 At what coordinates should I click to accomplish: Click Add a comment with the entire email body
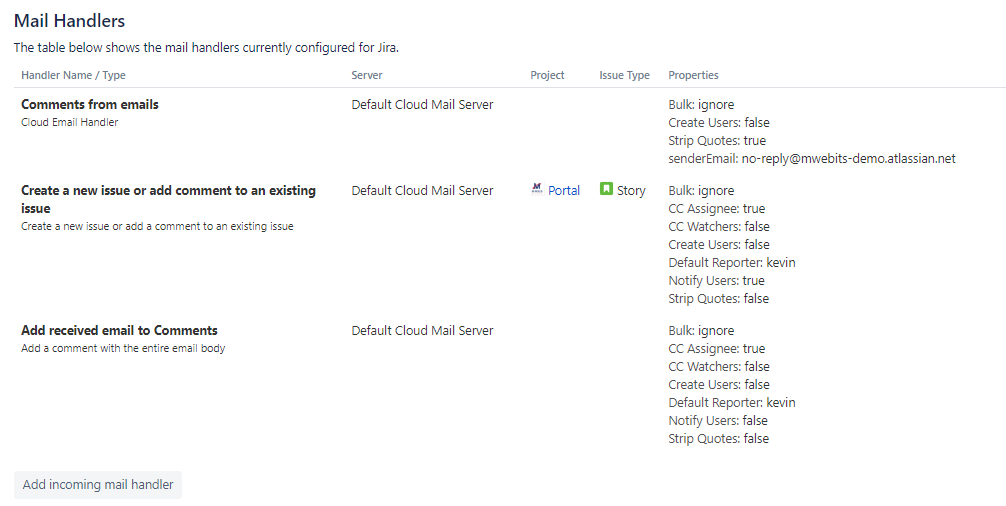123,348
